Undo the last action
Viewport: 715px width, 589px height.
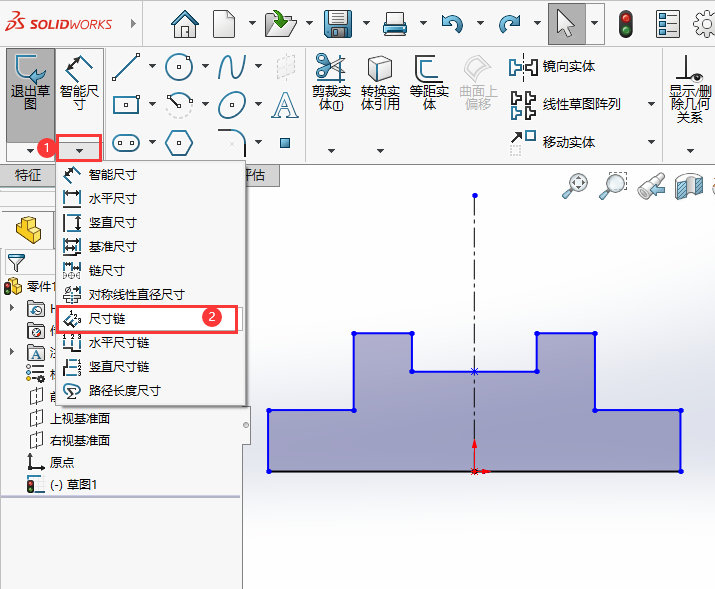tap(452, 23)
